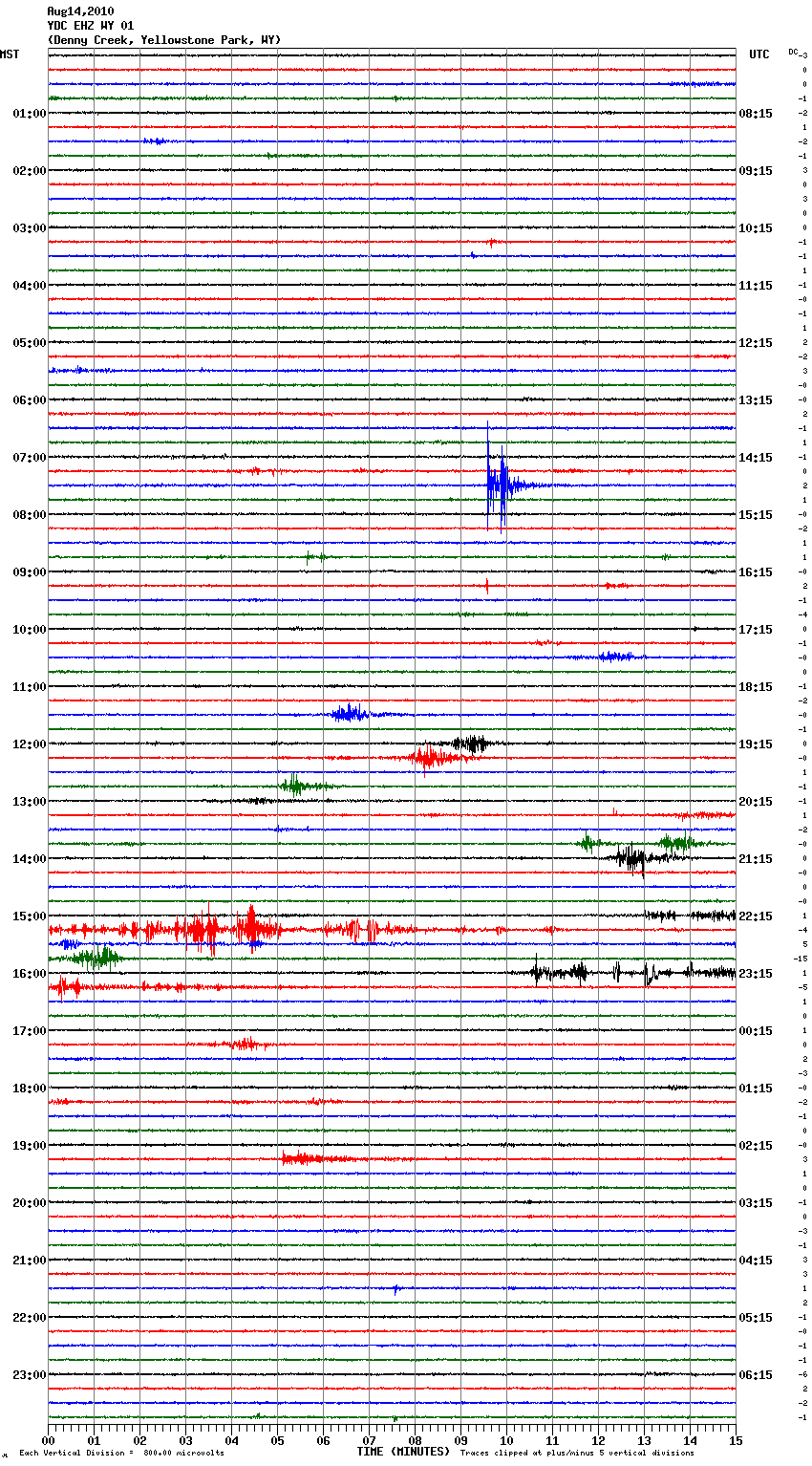Click the 21:15 UTC time label

[756, 859]
